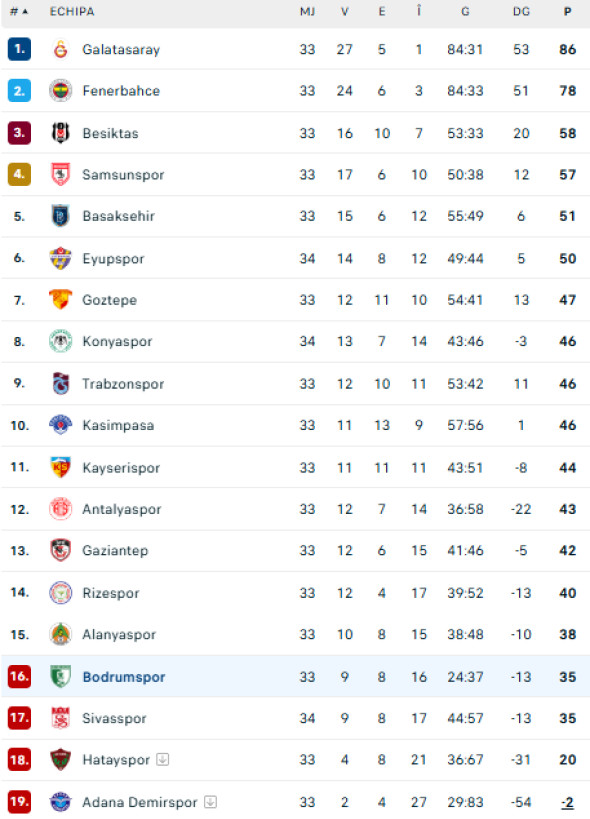
Task: Sort table by the # rank column
Action: click(x=19, y=11)
